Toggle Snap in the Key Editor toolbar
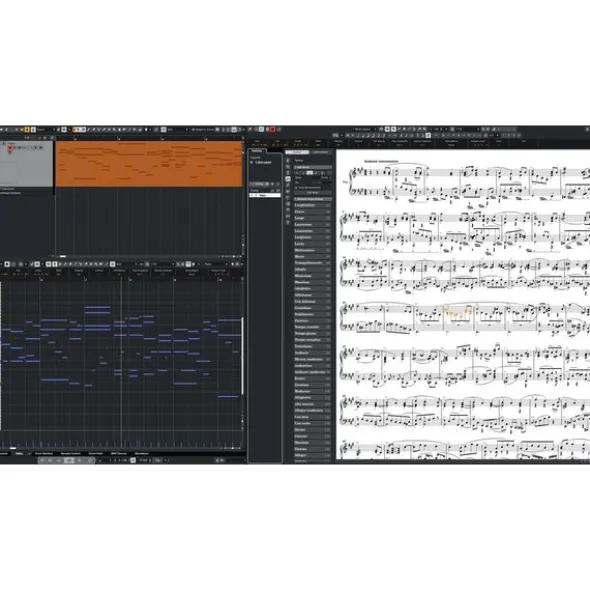The image size is (590, 591). (x=112, y=264)
